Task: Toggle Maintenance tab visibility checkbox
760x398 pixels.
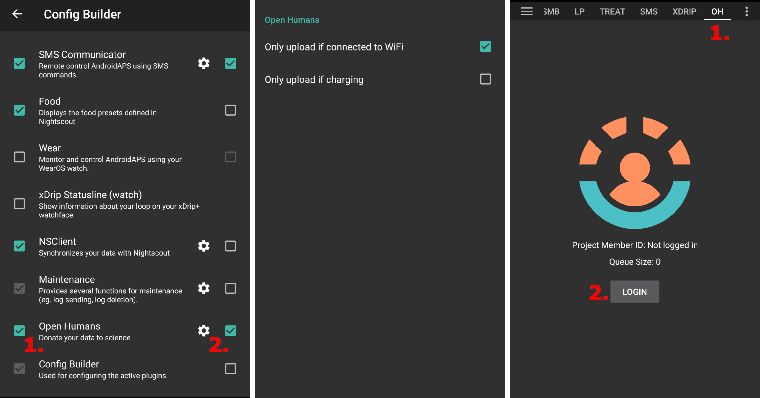Action: (x=230, y=288)
